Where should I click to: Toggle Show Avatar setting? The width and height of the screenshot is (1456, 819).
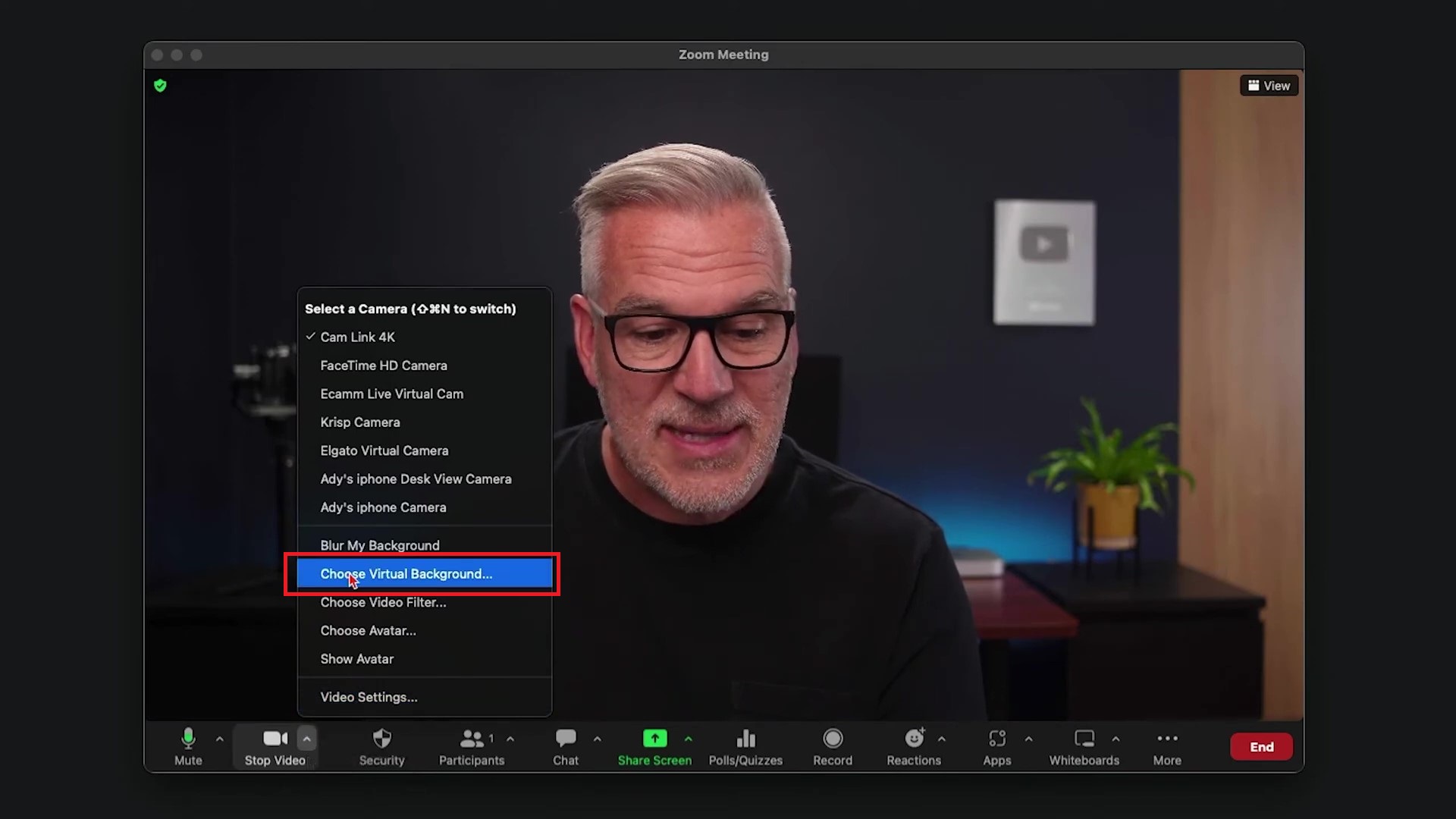point(356,659)
